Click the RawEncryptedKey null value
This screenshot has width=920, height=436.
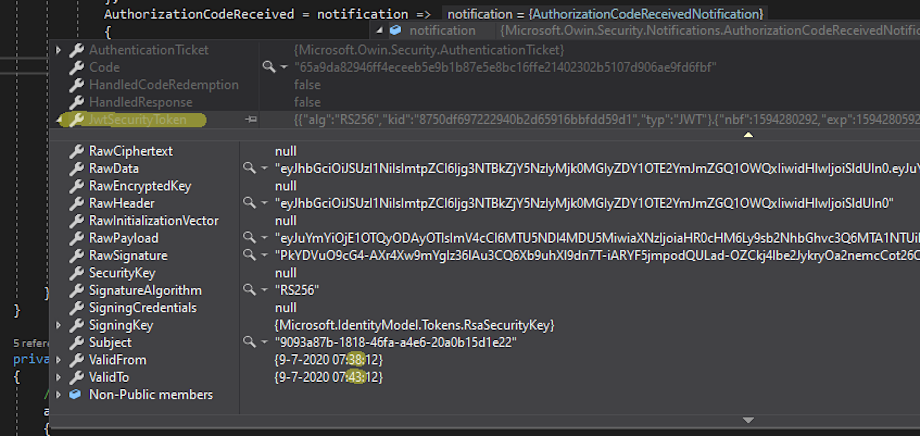(x=286, y=186)
